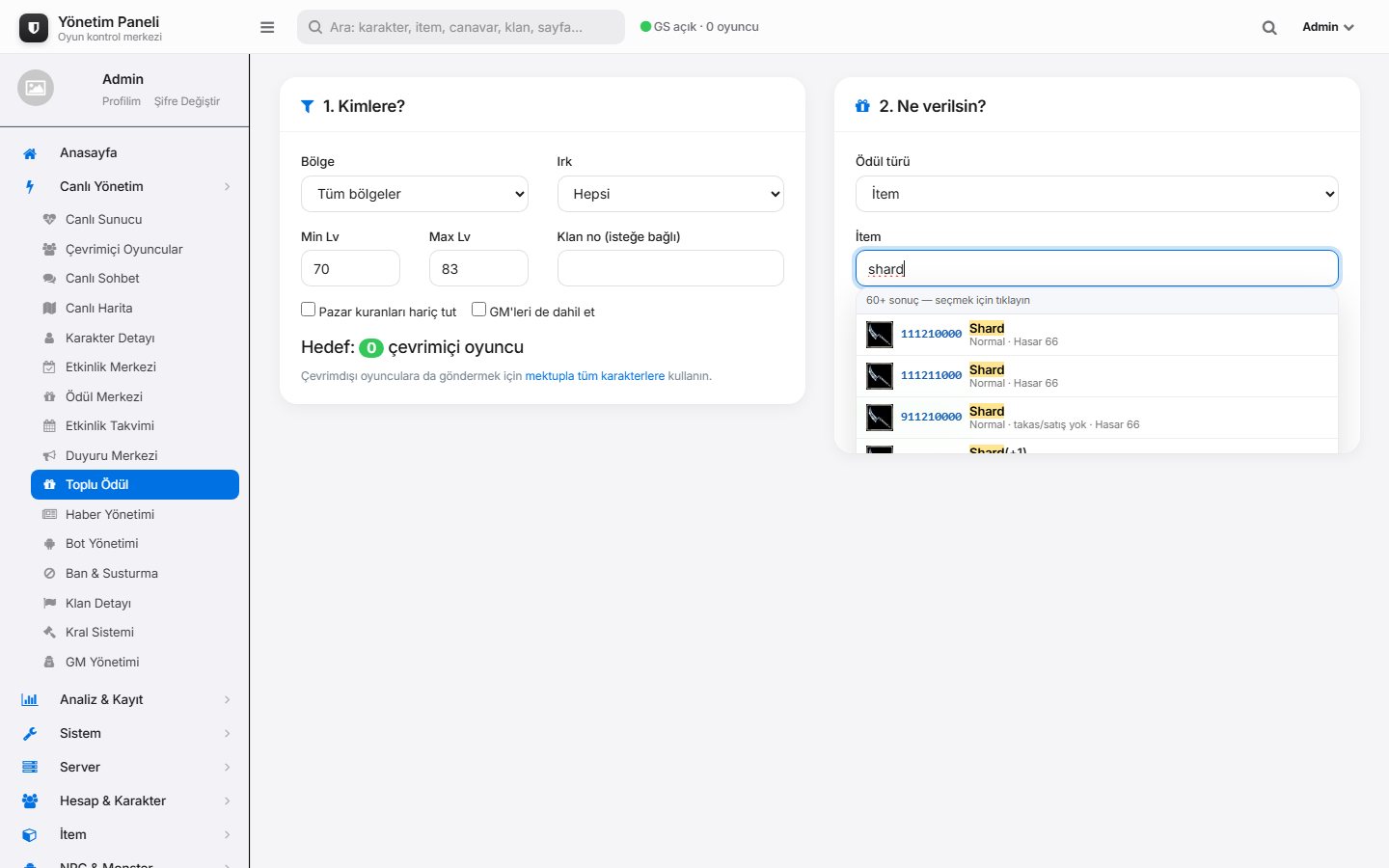Click the global search box in top bar

pos(461,27)
